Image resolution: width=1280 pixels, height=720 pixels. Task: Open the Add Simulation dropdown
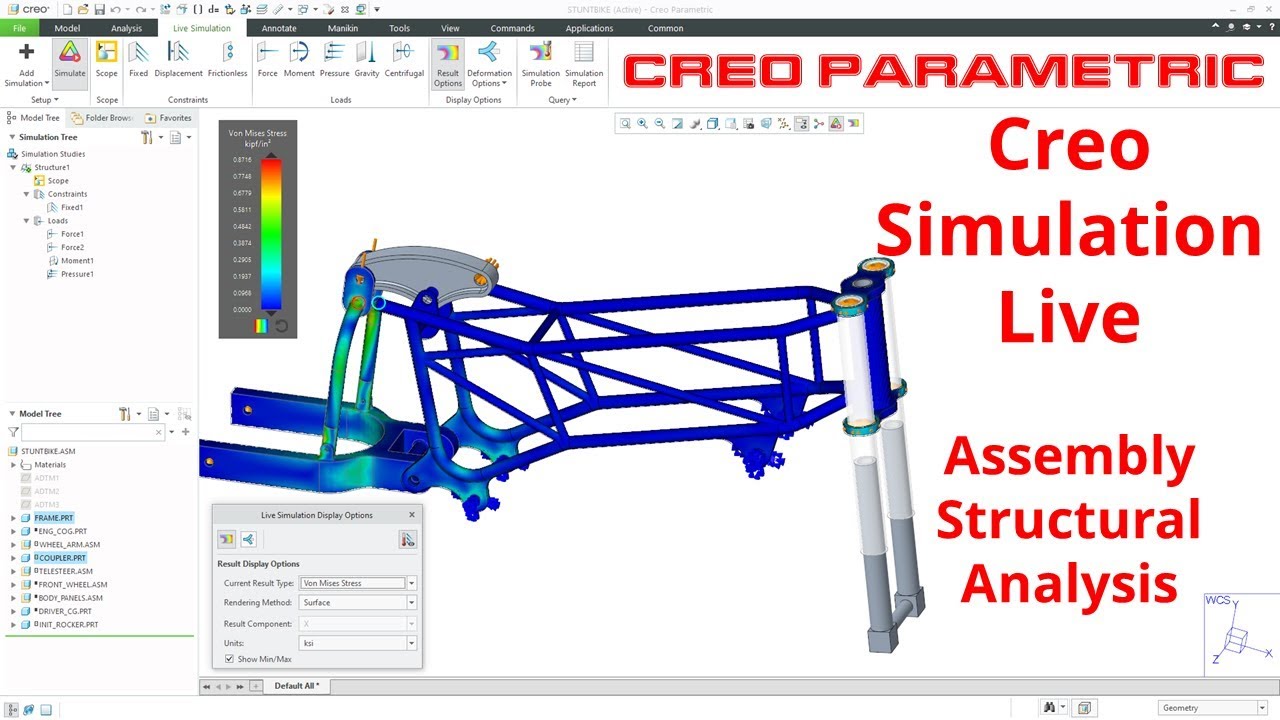[26, 78]
